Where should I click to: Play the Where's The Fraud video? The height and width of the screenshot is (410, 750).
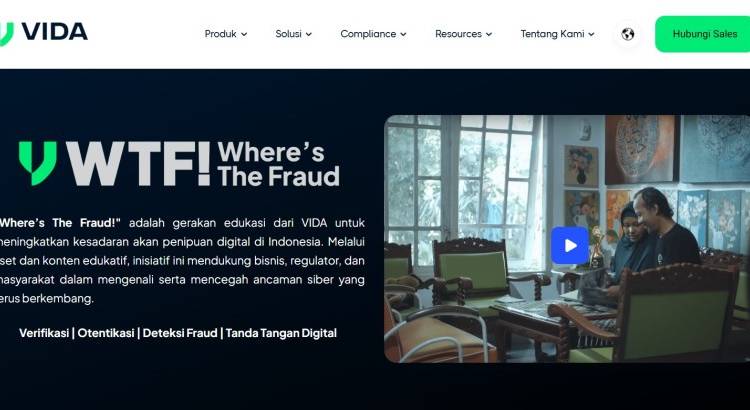pyautogui.click(x=570, y=245)
